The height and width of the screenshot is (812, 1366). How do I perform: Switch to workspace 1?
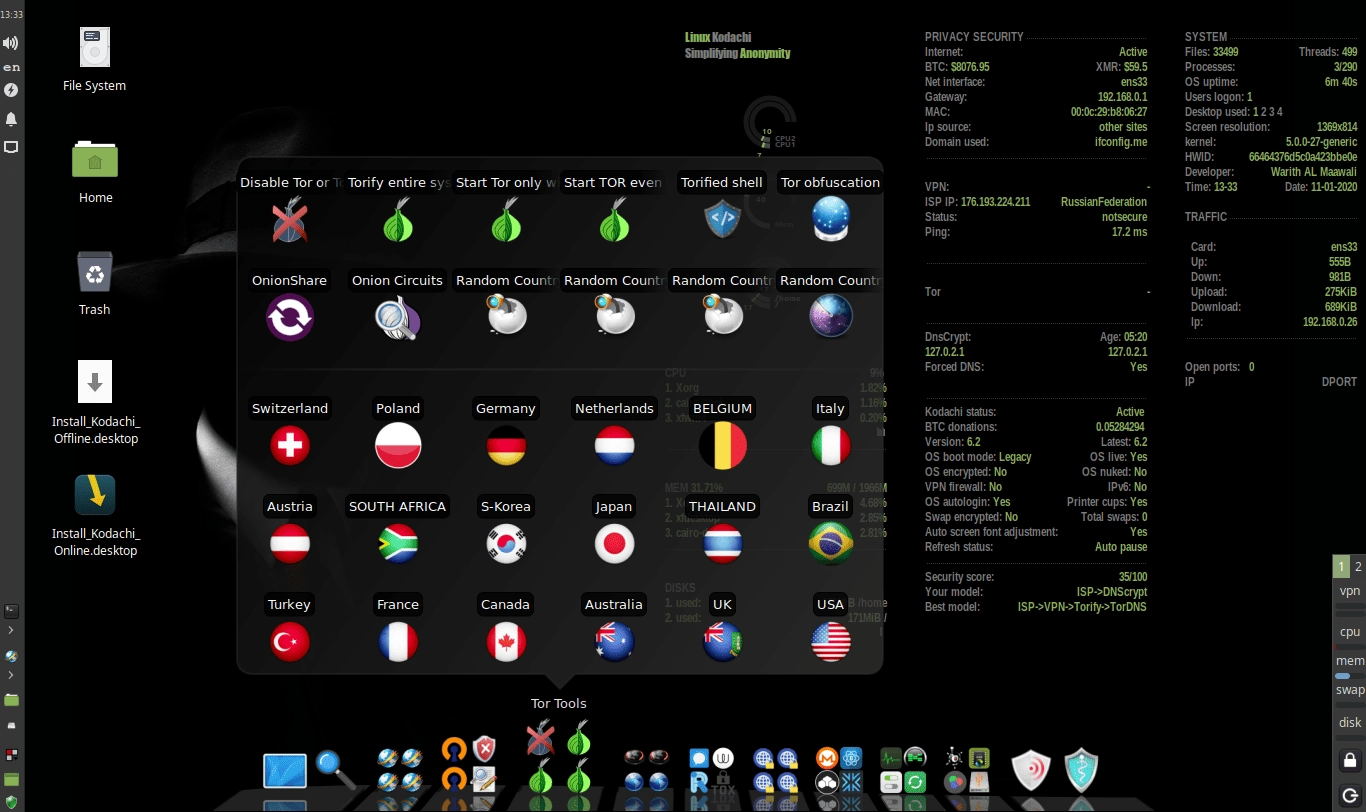pyautogui.click(x=1341, y=566)
